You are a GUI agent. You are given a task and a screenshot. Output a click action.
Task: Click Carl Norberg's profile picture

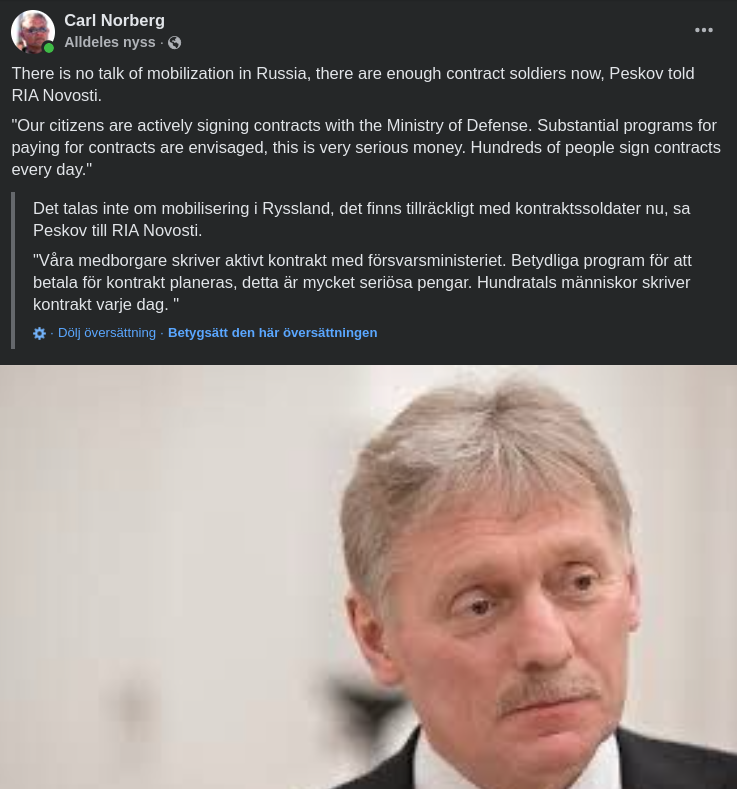(33, 31)
